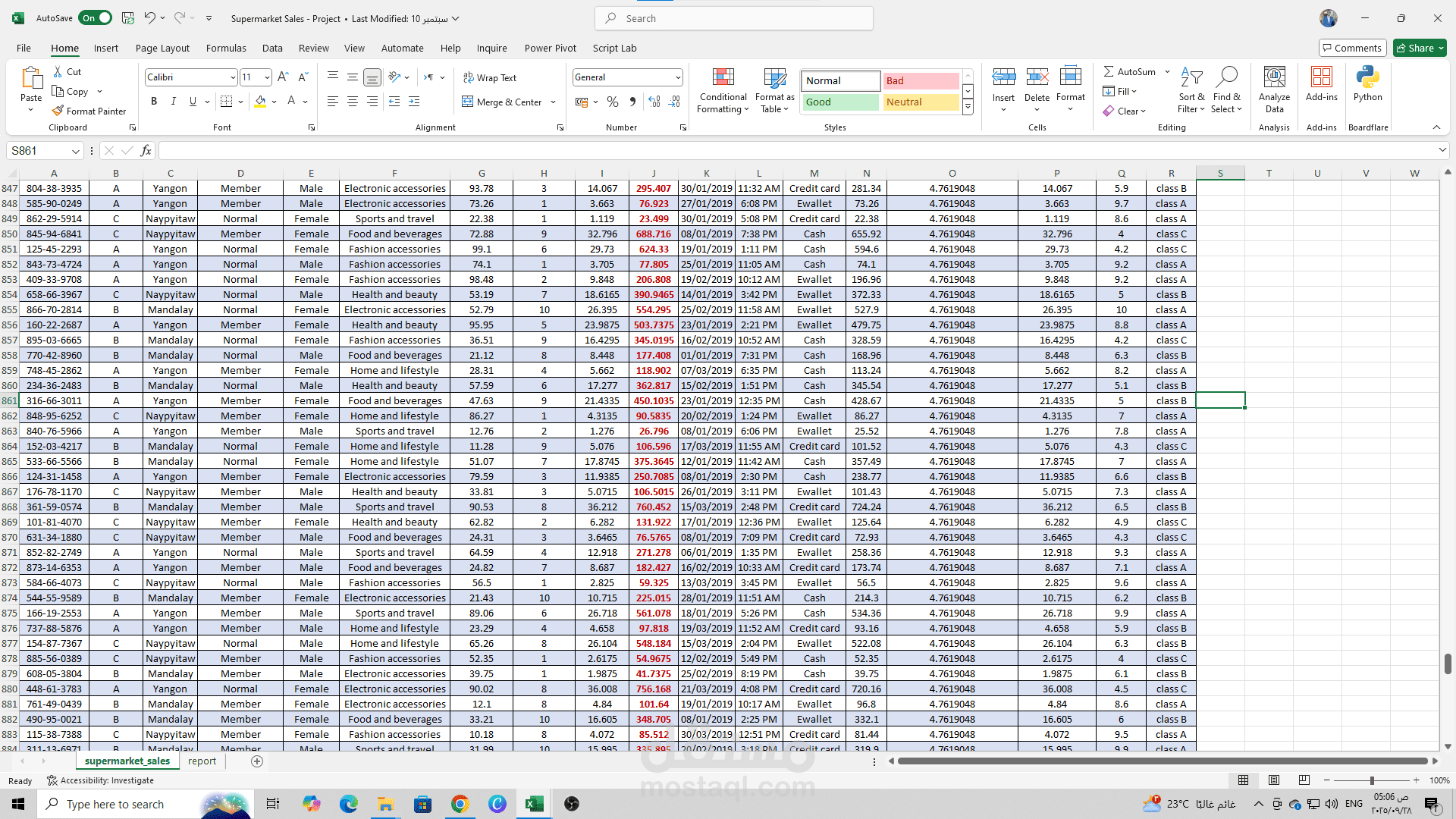This screenshot has width=1456, height=819.
Task: Apply the Good cell style swatch
Action: [x=839, y=102]
